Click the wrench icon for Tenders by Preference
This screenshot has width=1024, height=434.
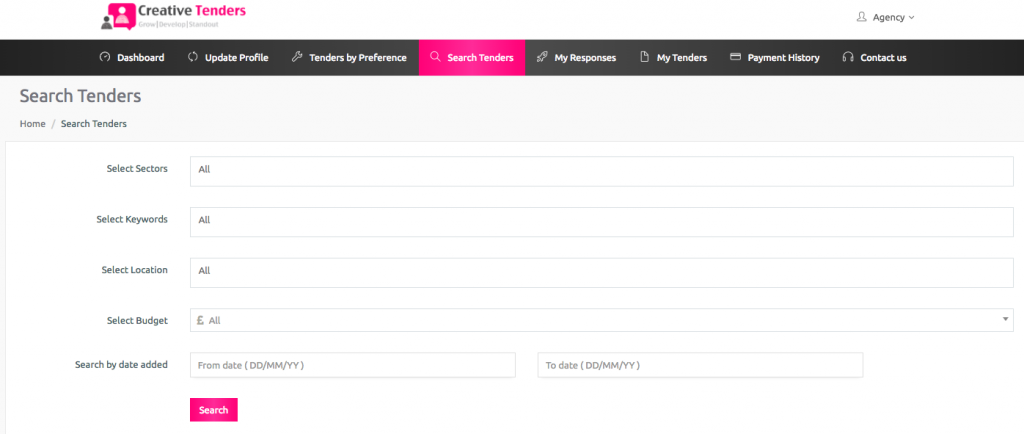(x=296, y=57)
